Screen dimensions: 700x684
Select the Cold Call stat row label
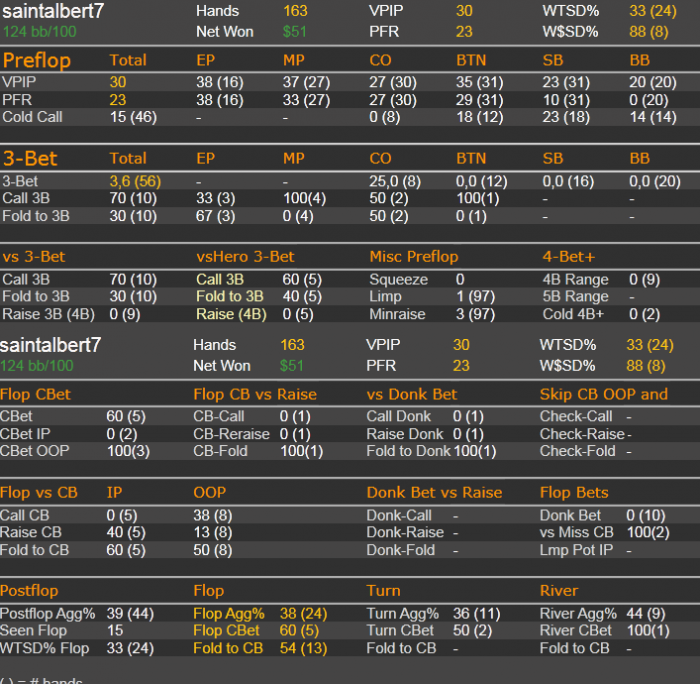(32, 117)
